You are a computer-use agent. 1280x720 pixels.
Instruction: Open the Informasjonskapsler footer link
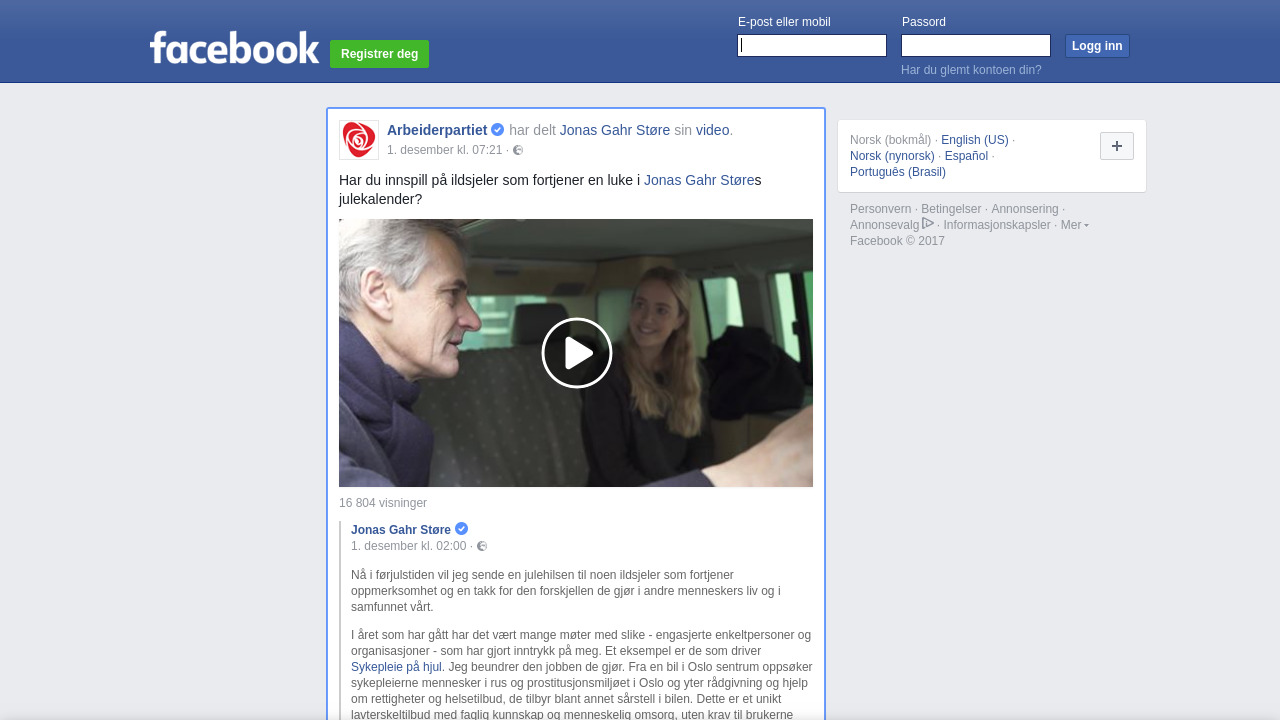(x=997, y=225)
